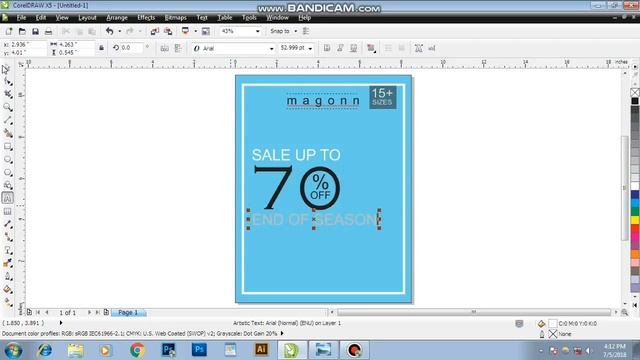Screen dimensions: 640x360
Task: Select the Table tool
Action: [8, 211]
